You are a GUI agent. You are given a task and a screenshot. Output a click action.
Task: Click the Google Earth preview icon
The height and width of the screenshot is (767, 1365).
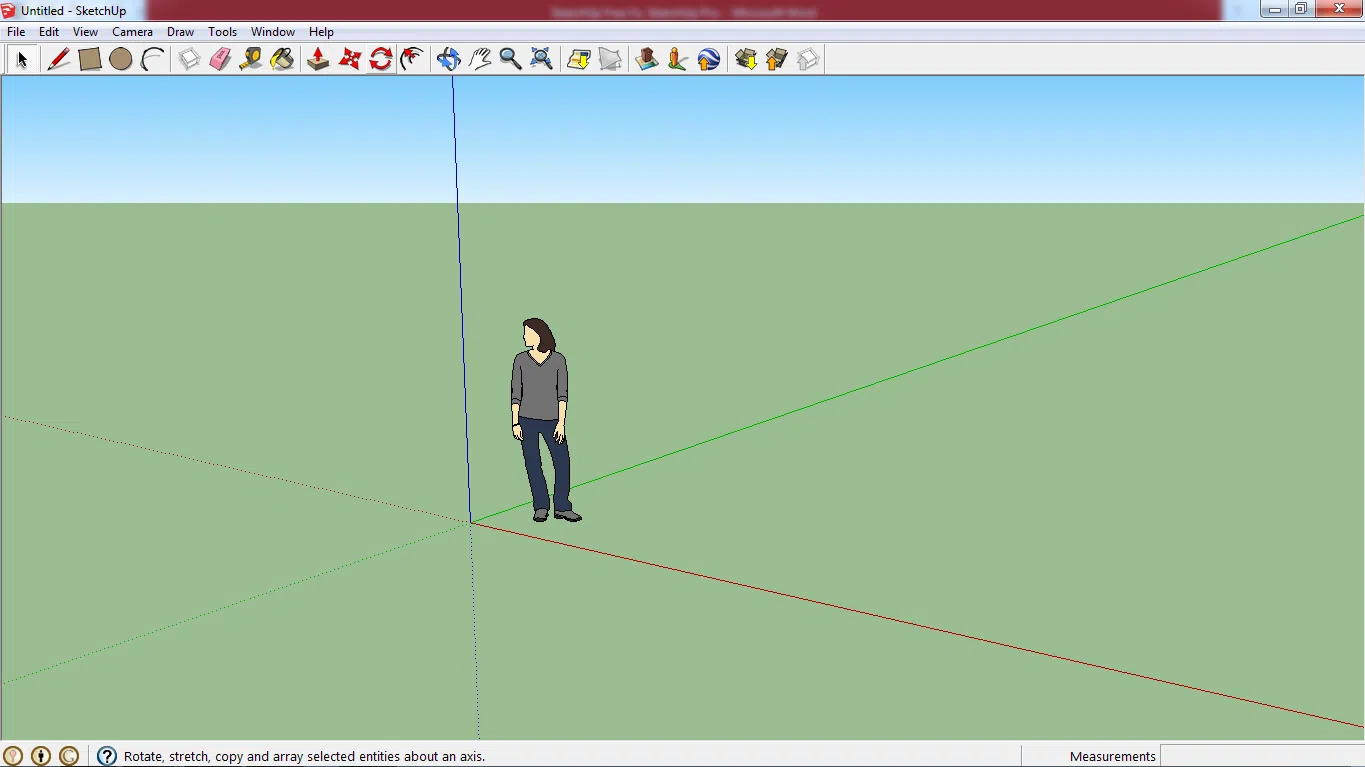[708, 59]
